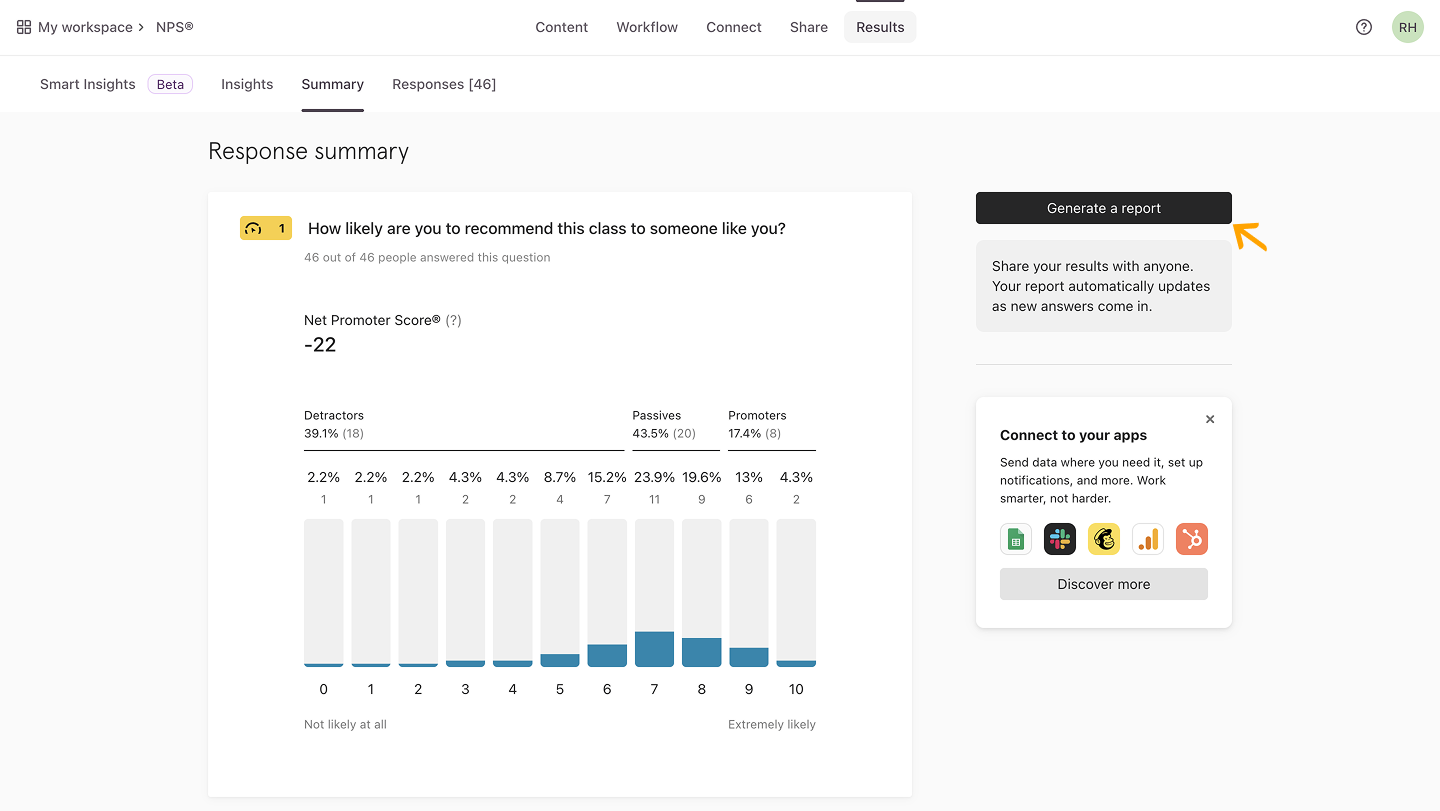The image size is (1440, 811).
Task: Open the Smart Insights tab
Action: click(88, 84)
